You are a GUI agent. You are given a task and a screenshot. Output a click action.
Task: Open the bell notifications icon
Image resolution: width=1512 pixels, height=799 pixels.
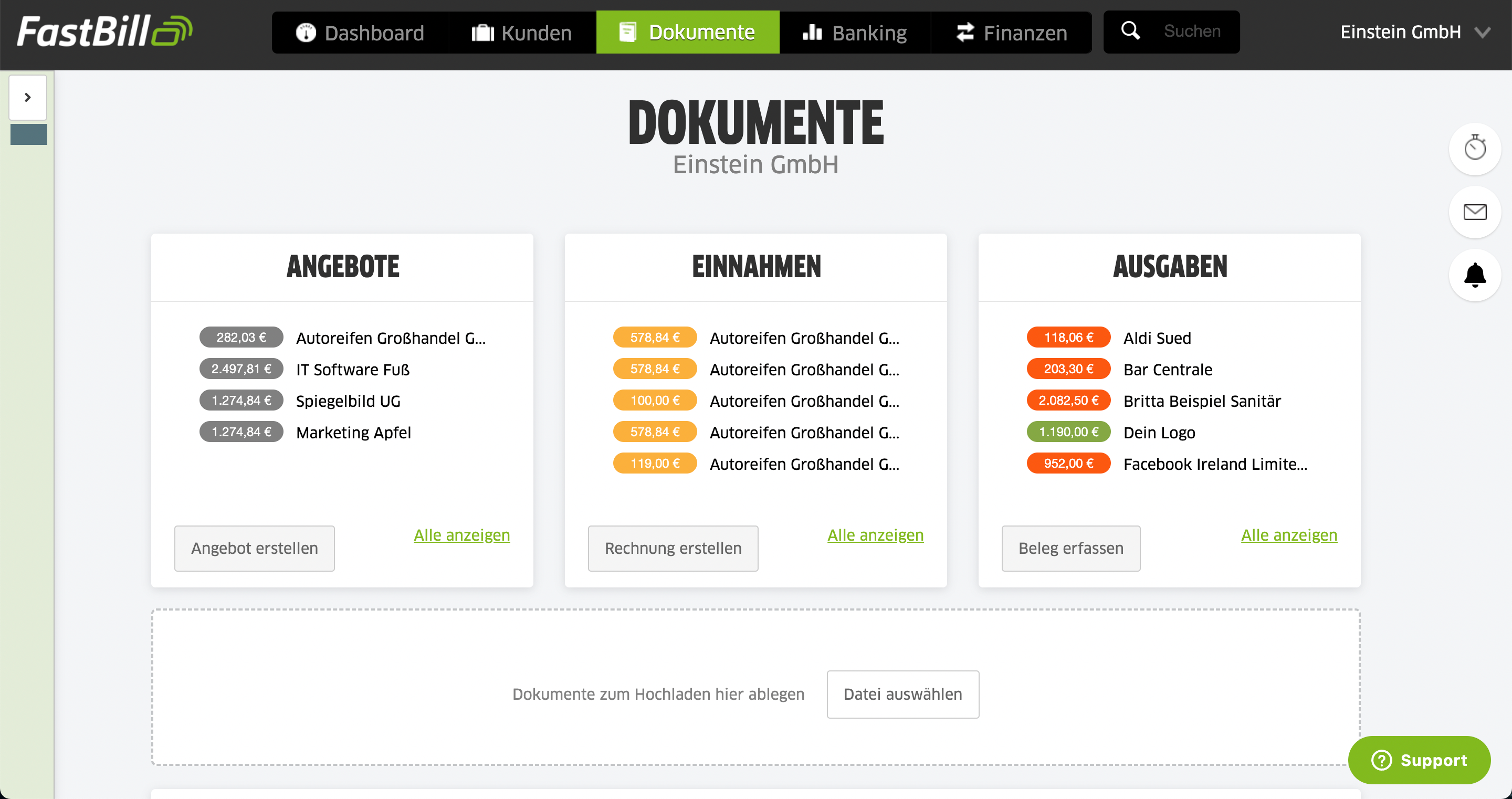(1474, 275)
